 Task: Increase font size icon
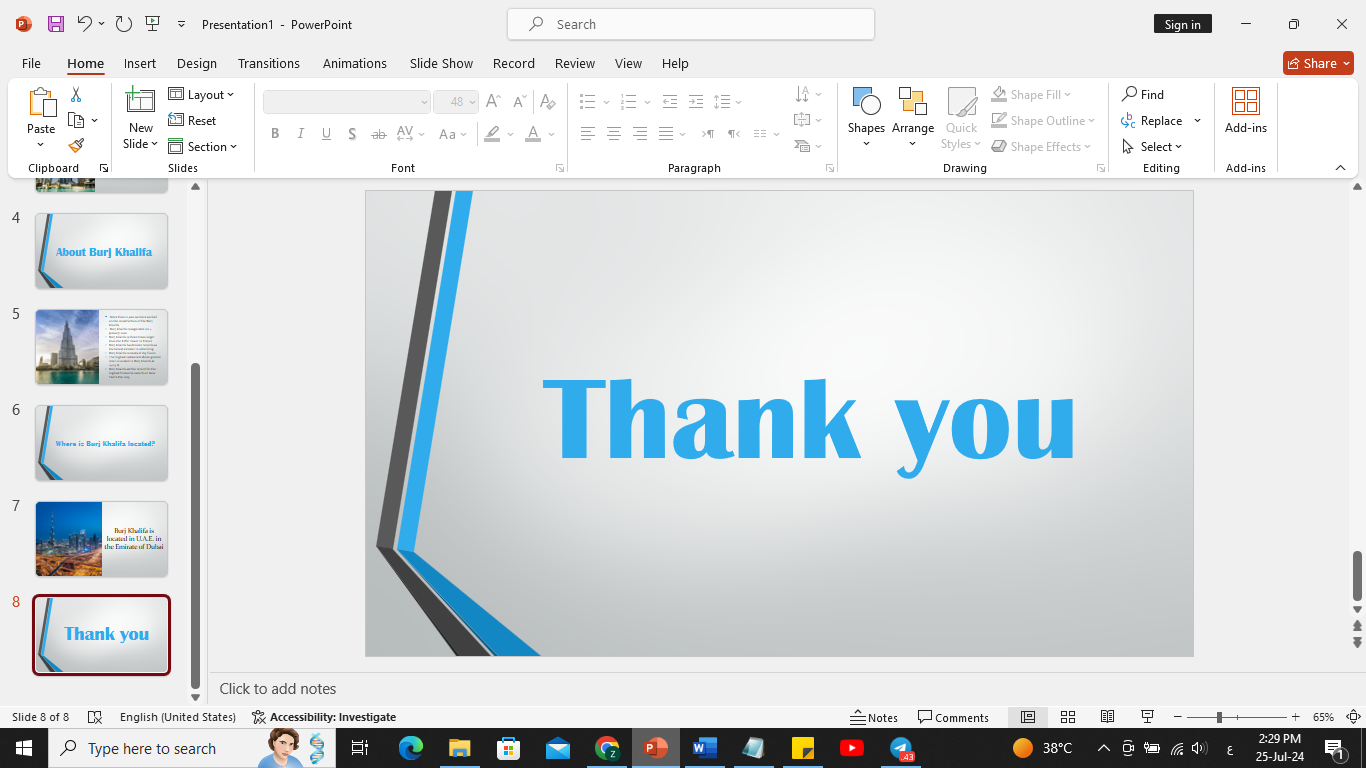click(493, 102)
